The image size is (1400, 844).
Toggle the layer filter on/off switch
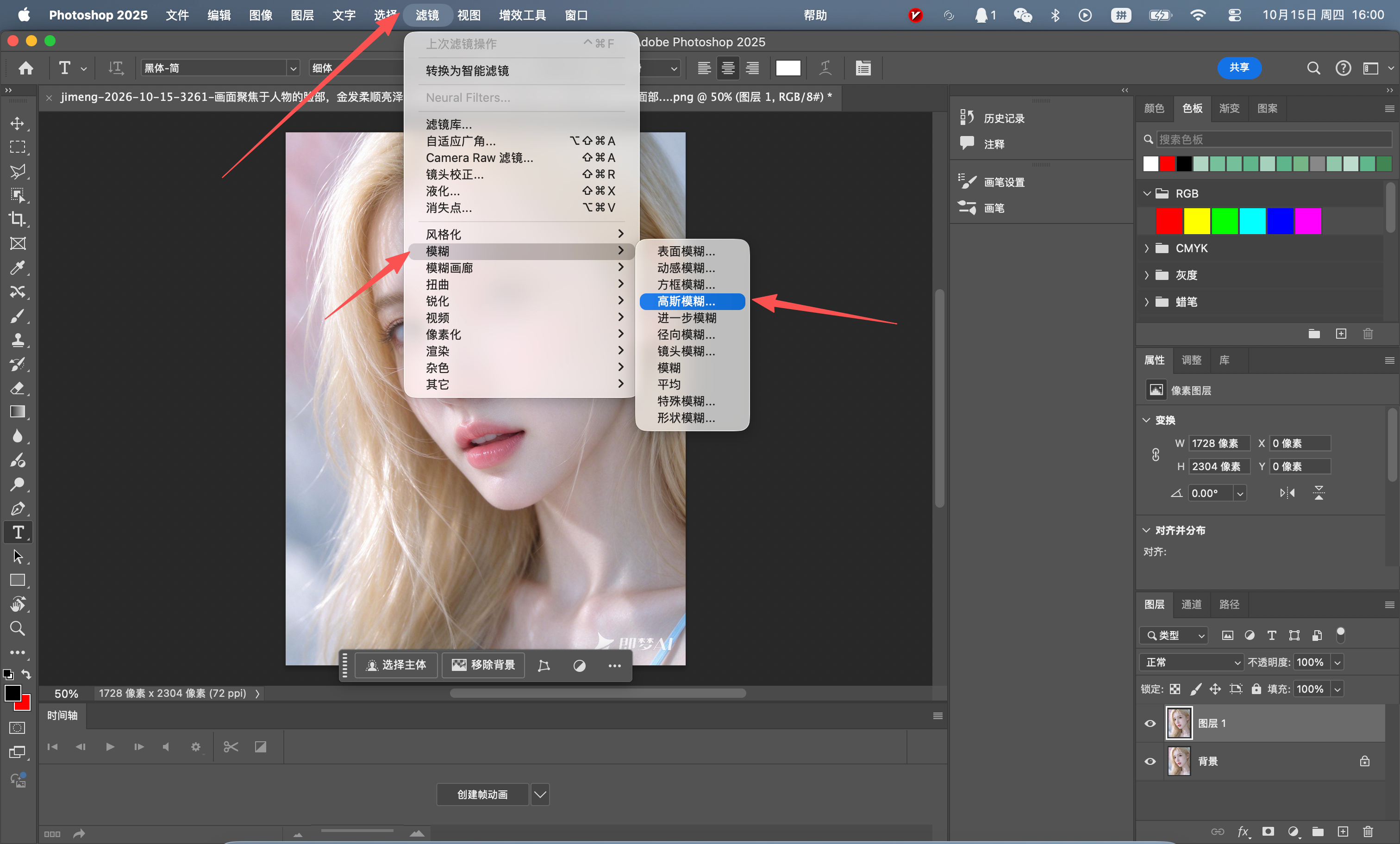[1340, 635]
